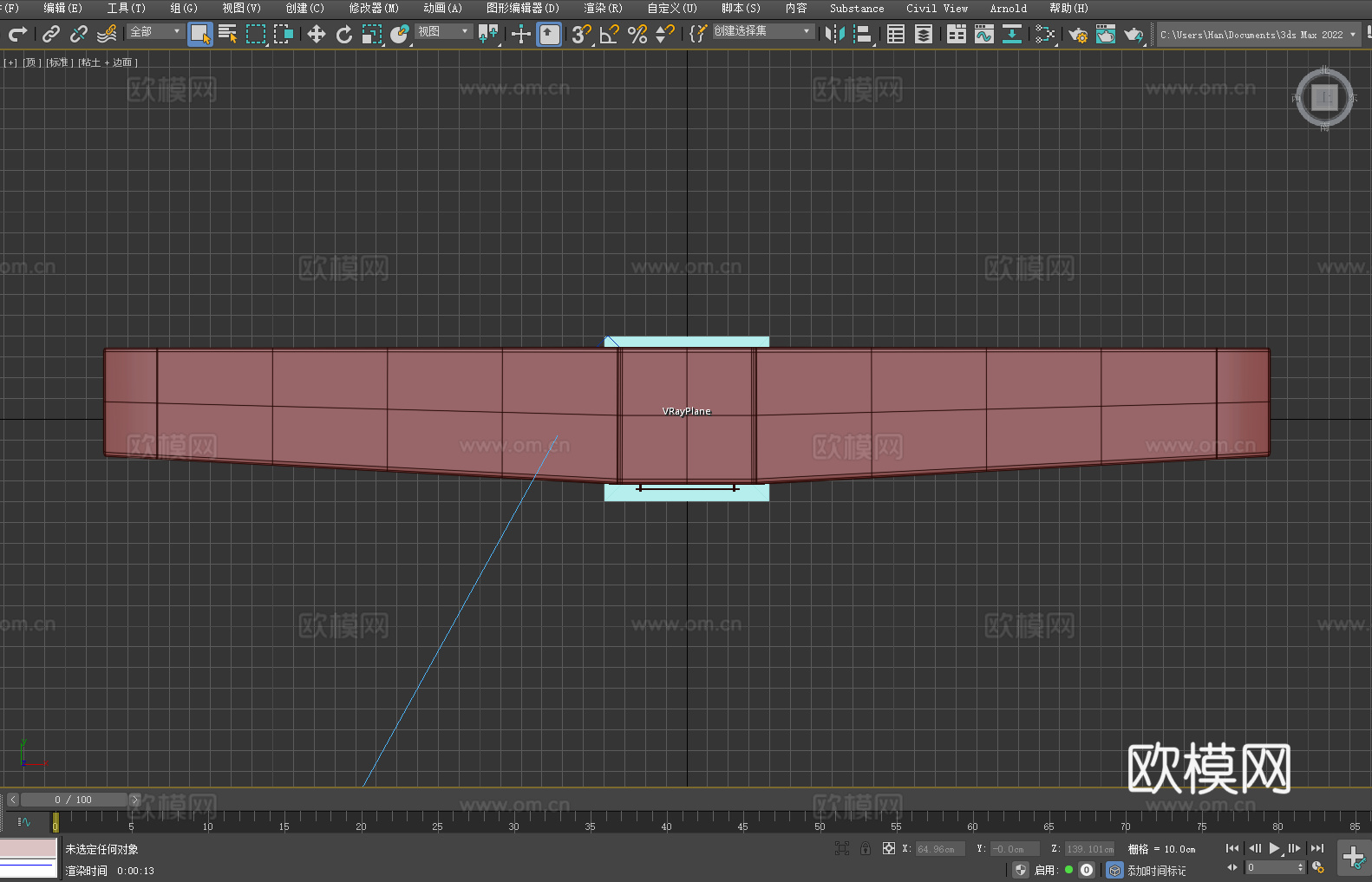Click time slider previous-frame arrow

tap(12, 800)
